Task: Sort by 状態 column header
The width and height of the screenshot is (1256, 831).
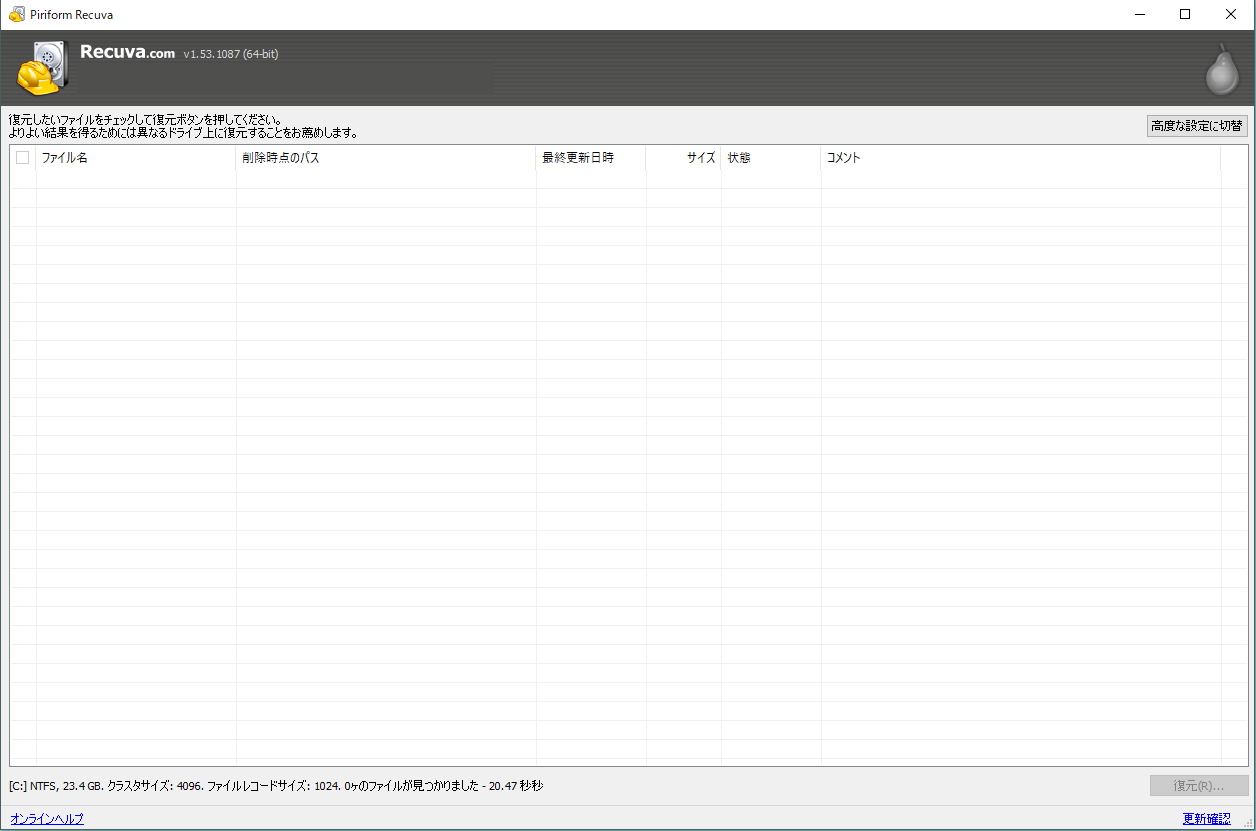Action: pos(770,158)
